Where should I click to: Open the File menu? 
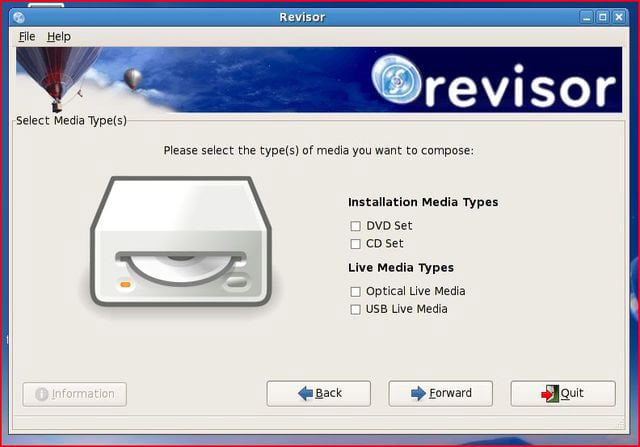(27, 37)
